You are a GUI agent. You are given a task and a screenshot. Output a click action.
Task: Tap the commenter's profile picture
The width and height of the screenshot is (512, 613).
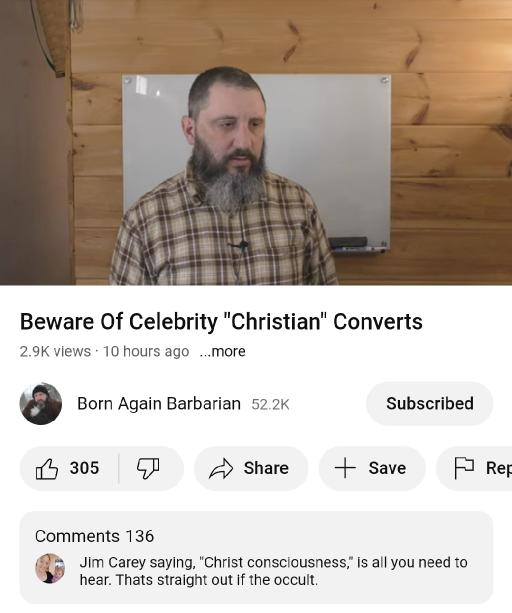coord(50,568)
